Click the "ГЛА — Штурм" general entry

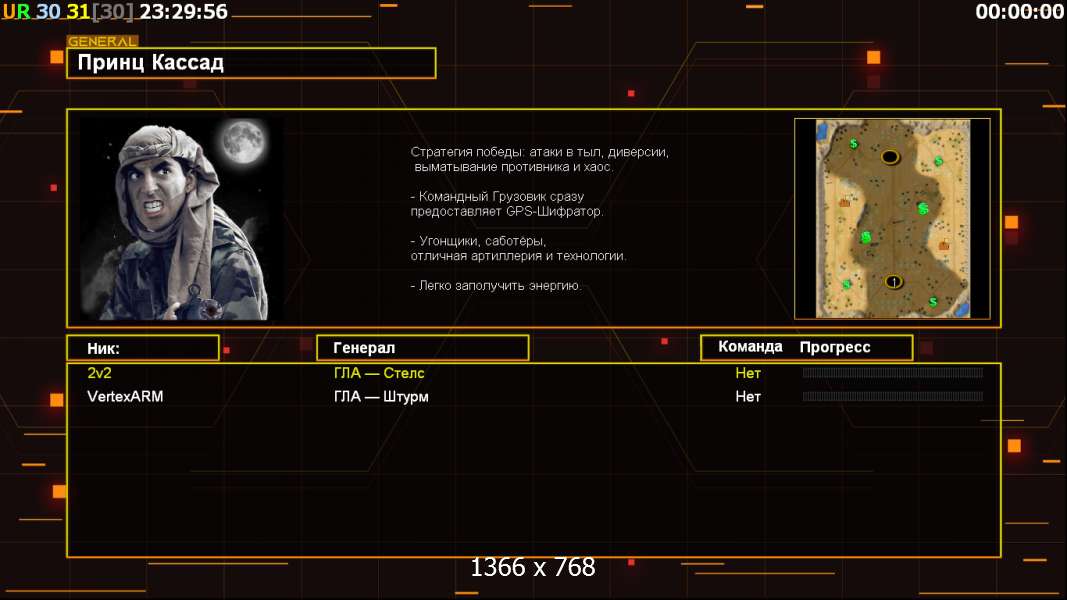click(381, 397)
